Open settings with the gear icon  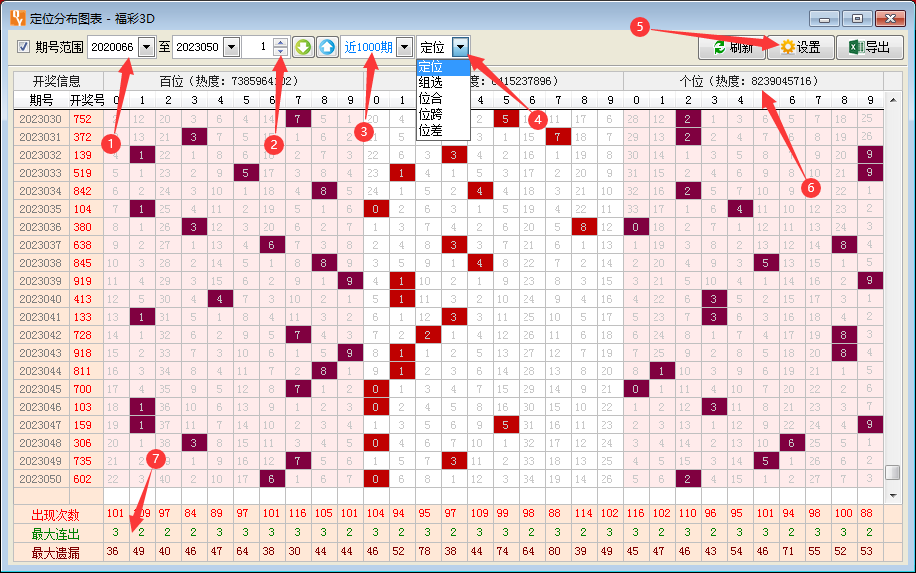[788, 47]
